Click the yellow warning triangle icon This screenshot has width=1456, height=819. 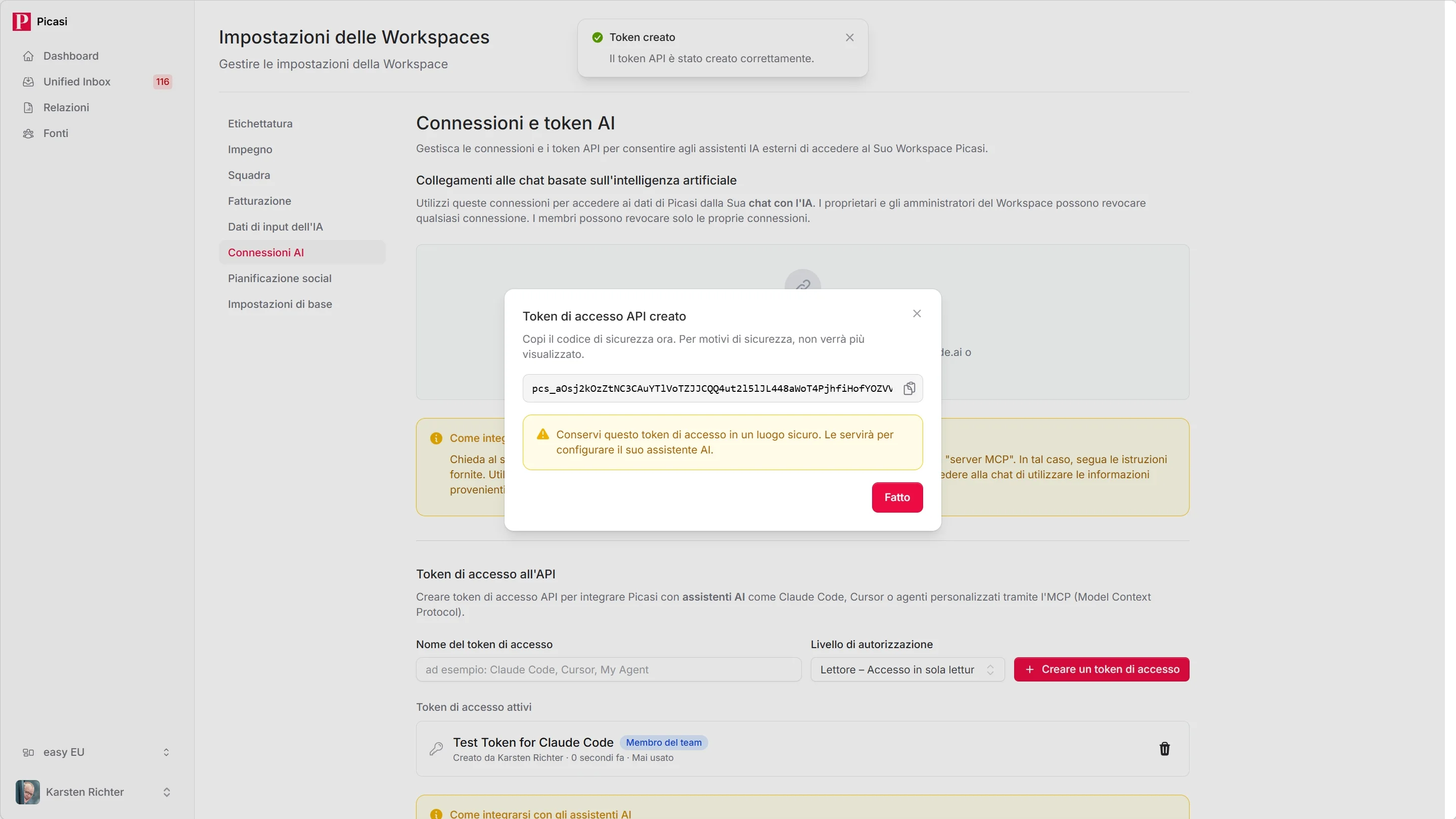click(x=542, y=434)
